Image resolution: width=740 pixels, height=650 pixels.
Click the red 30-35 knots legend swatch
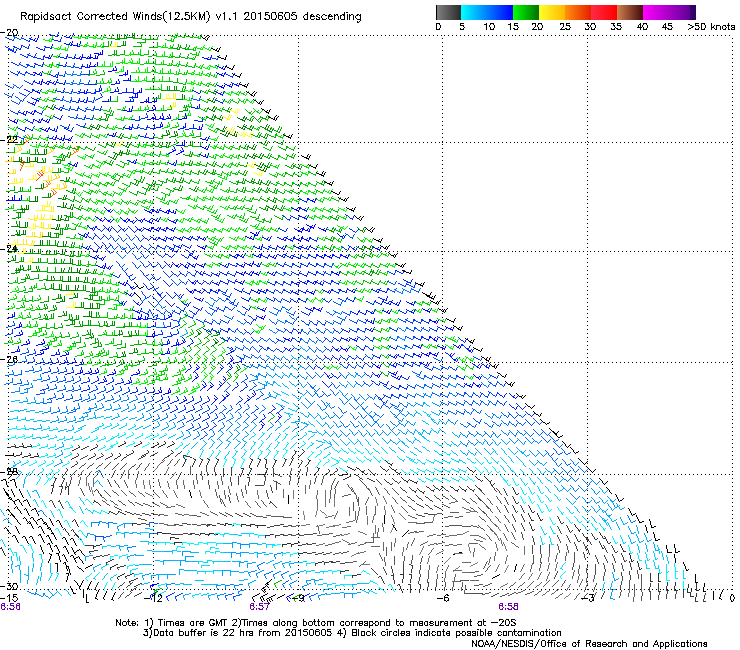tap(604, 12)
